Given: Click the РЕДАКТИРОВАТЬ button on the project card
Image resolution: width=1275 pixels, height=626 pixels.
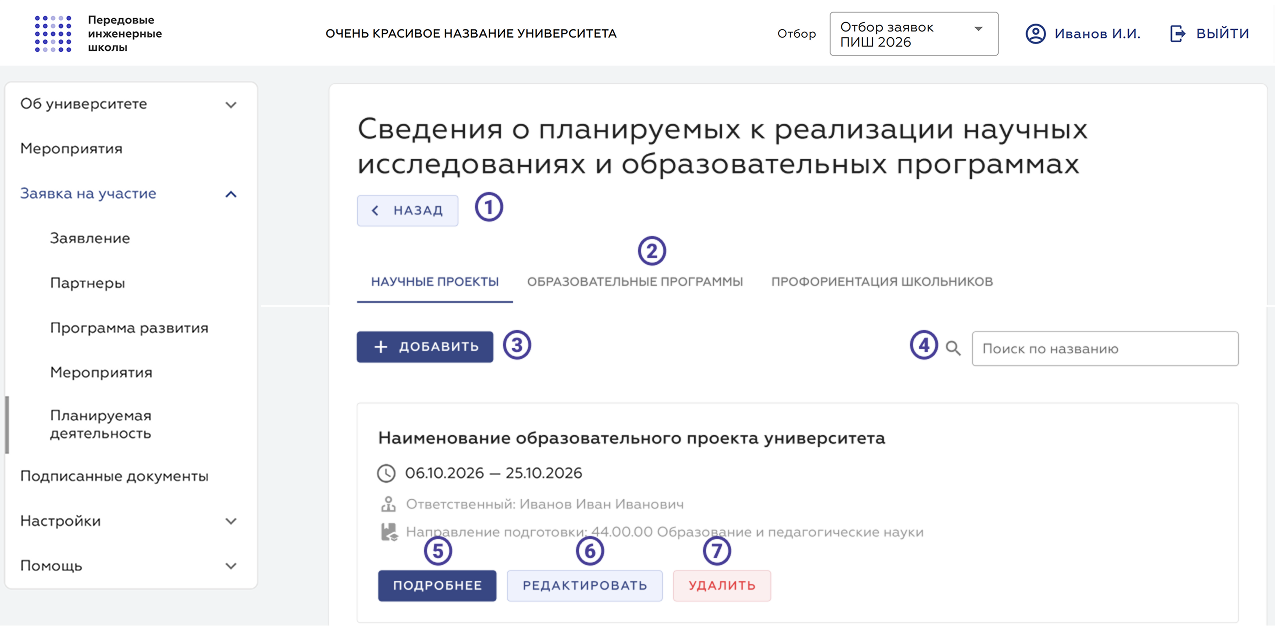Looking at the screenshot, I should click(x=585, y=585).
